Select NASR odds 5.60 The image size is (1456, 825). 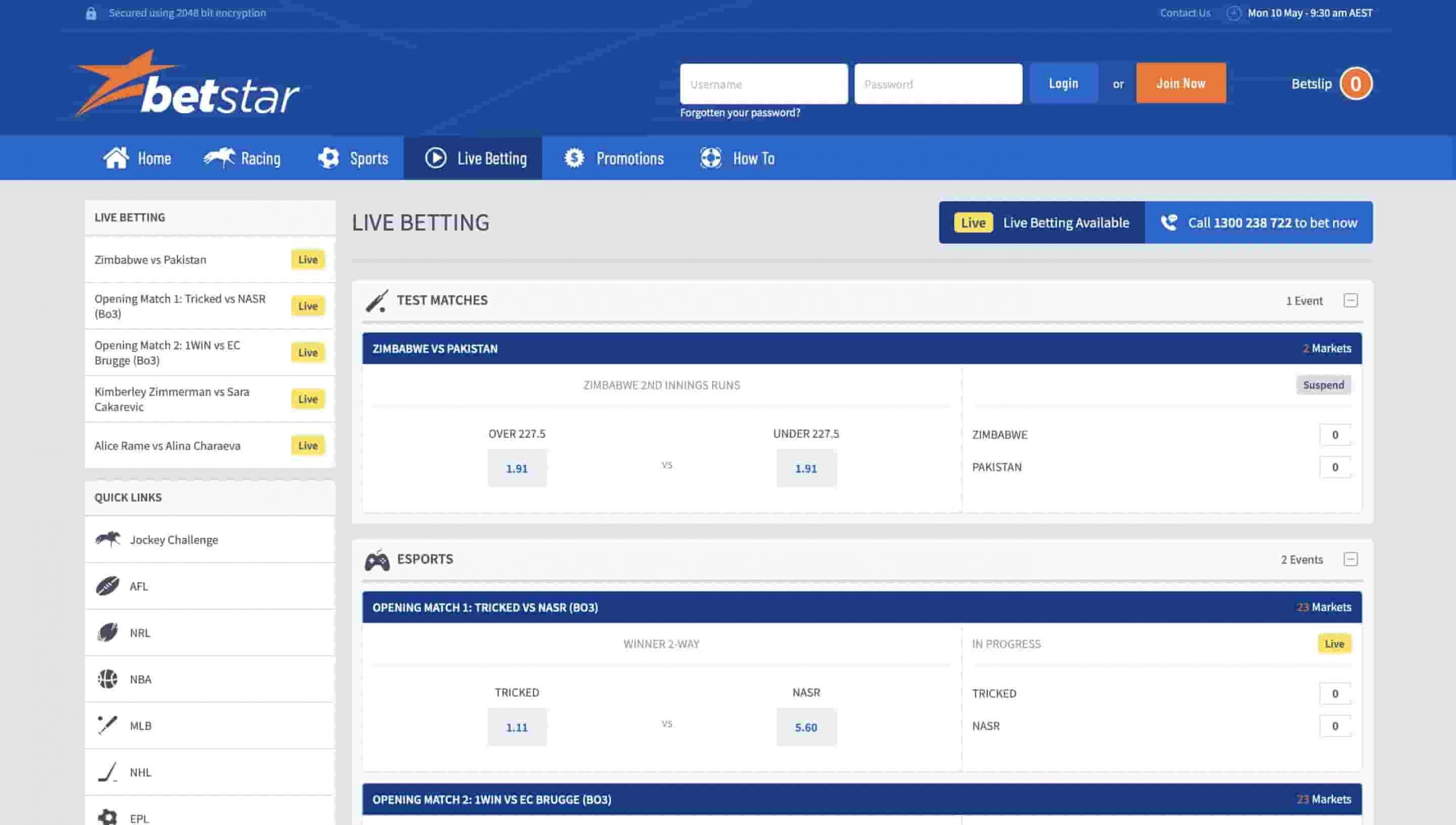[806, 727]
